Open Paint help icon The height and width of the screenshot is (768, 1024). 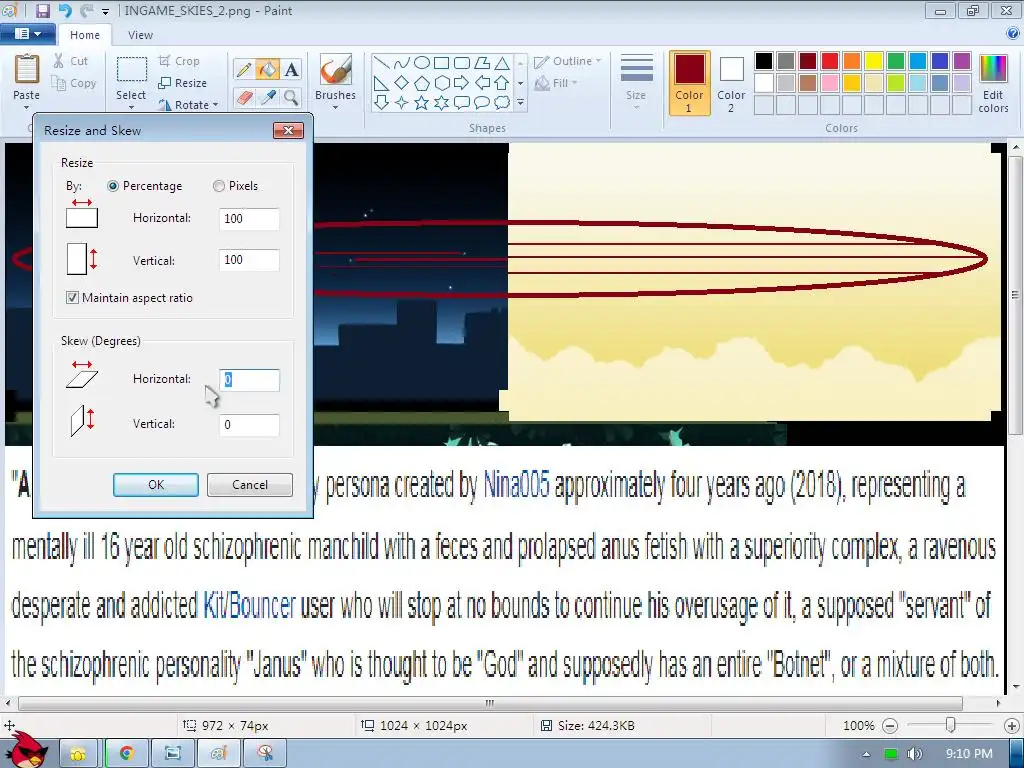click(x=1013, y=33)
